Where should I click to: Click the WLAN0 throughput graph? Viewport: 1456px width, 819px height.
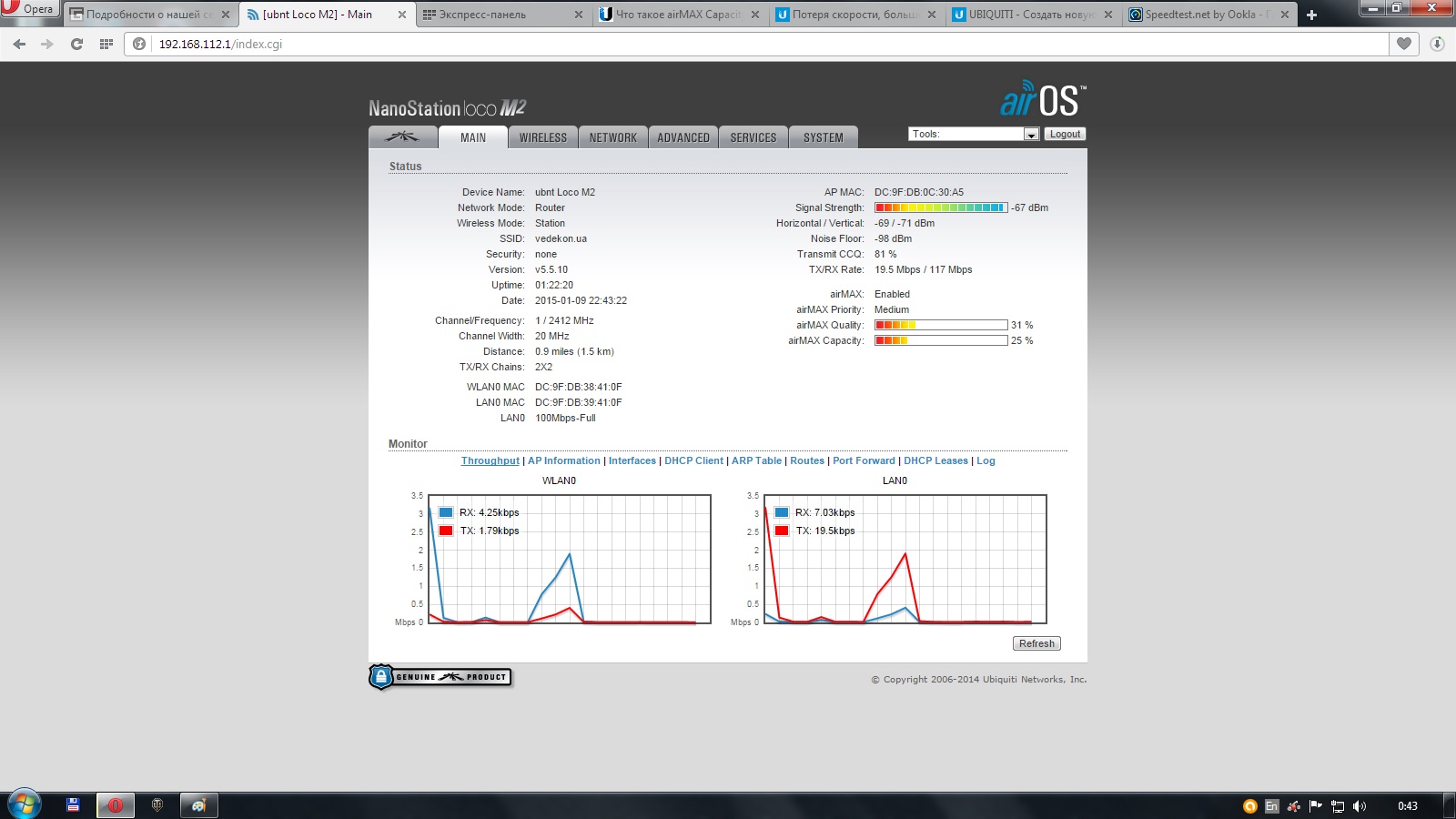570,559
